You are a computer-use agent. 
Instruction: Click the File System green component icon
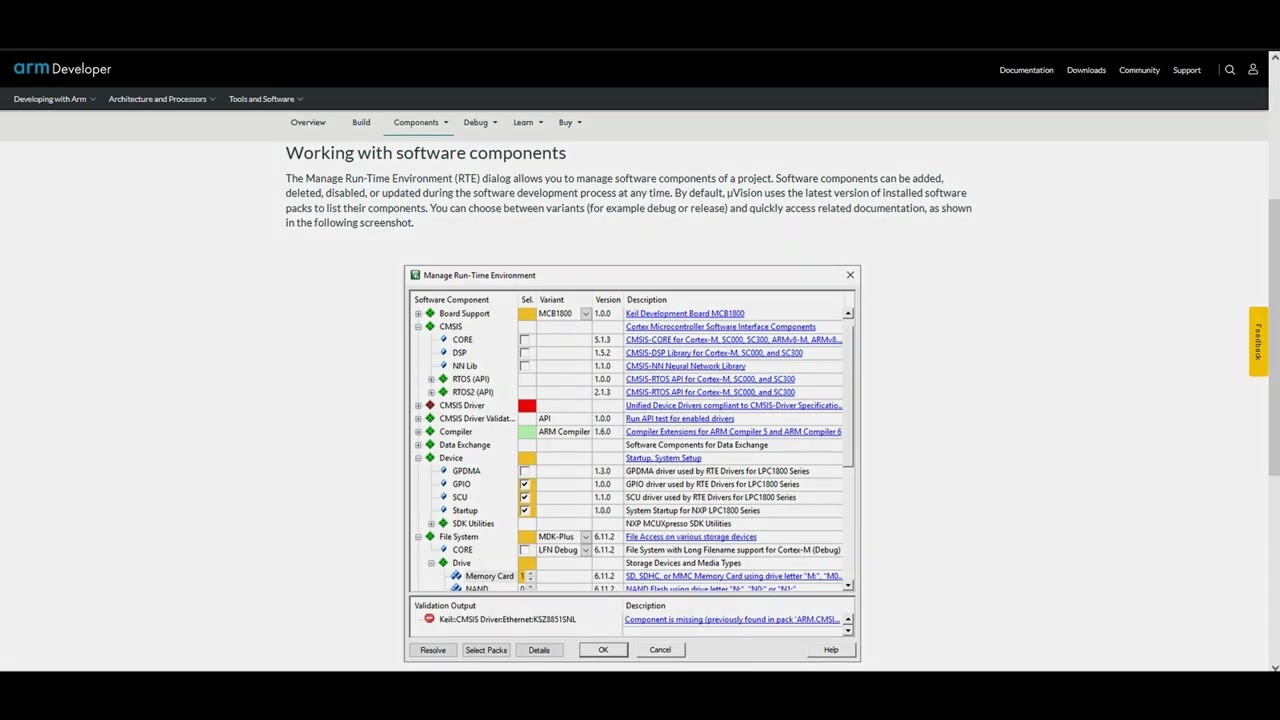(x=430, y=537)
